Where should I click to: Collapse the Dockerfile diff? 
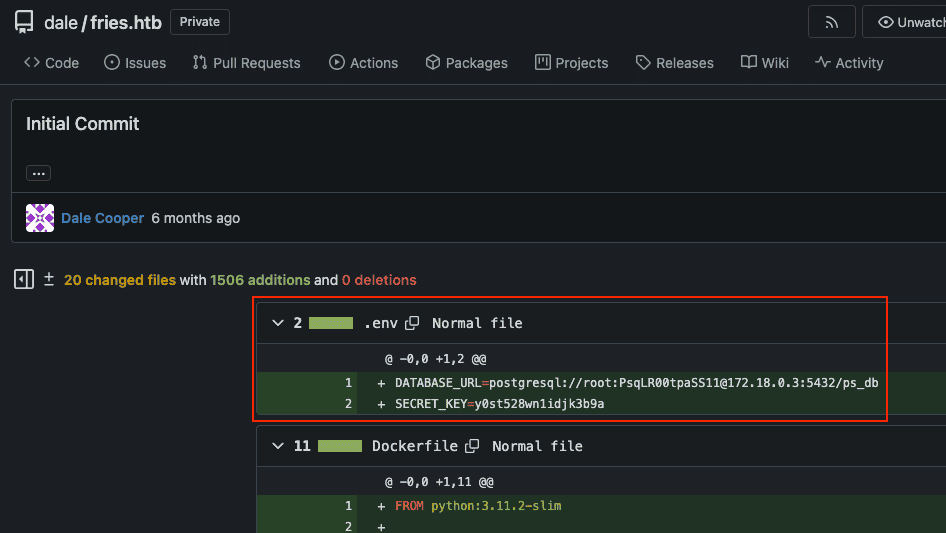coord(278,446)
